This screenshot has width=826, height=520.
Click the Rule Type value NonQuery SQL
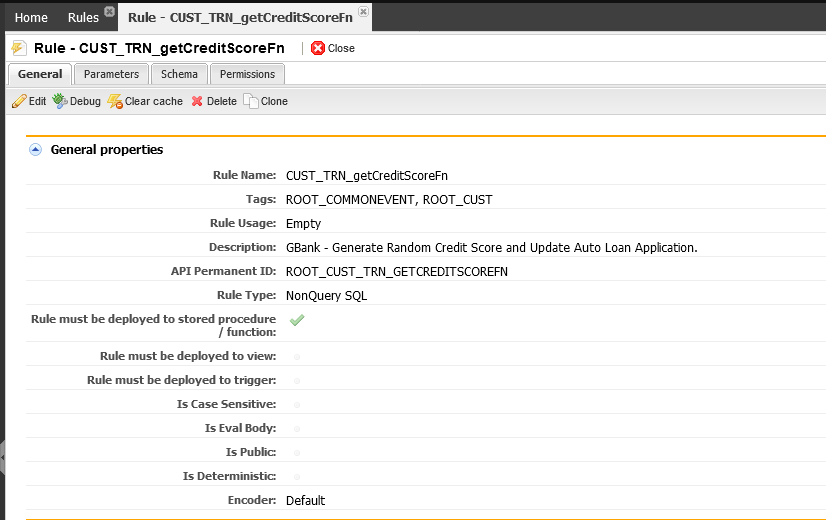point(326,296)
